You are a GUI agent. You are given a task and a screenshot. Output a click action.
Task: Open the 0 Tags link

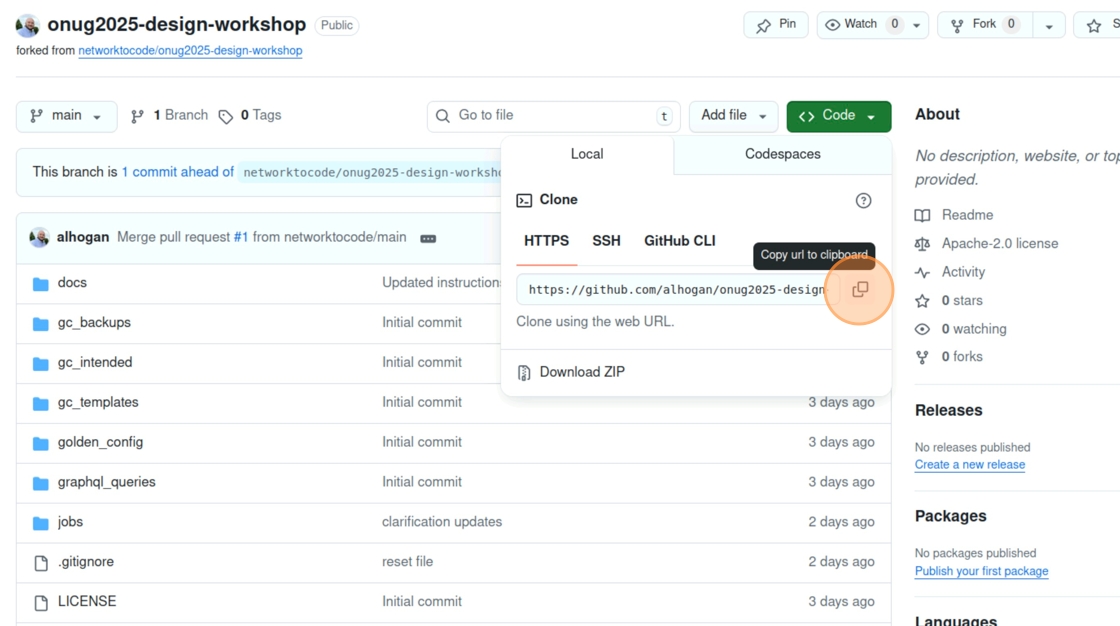pos(250,116)
